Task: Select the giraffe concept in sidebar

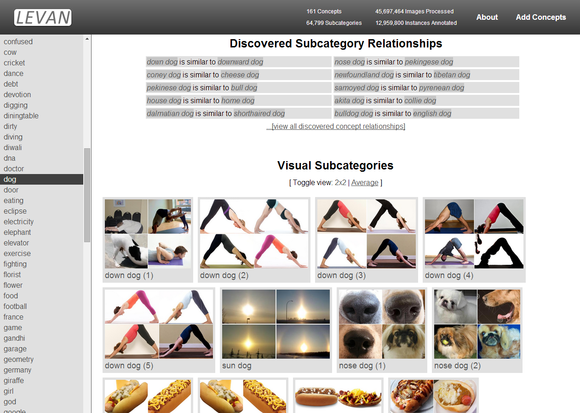Action: click(14, 380)
